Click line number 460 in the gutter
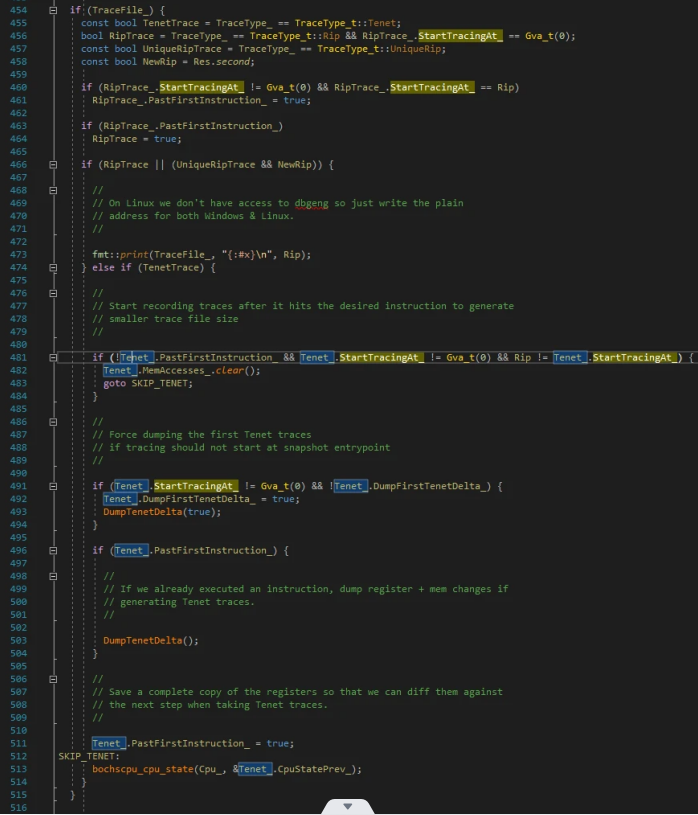698x815 pixels. [x=18, y=87]
